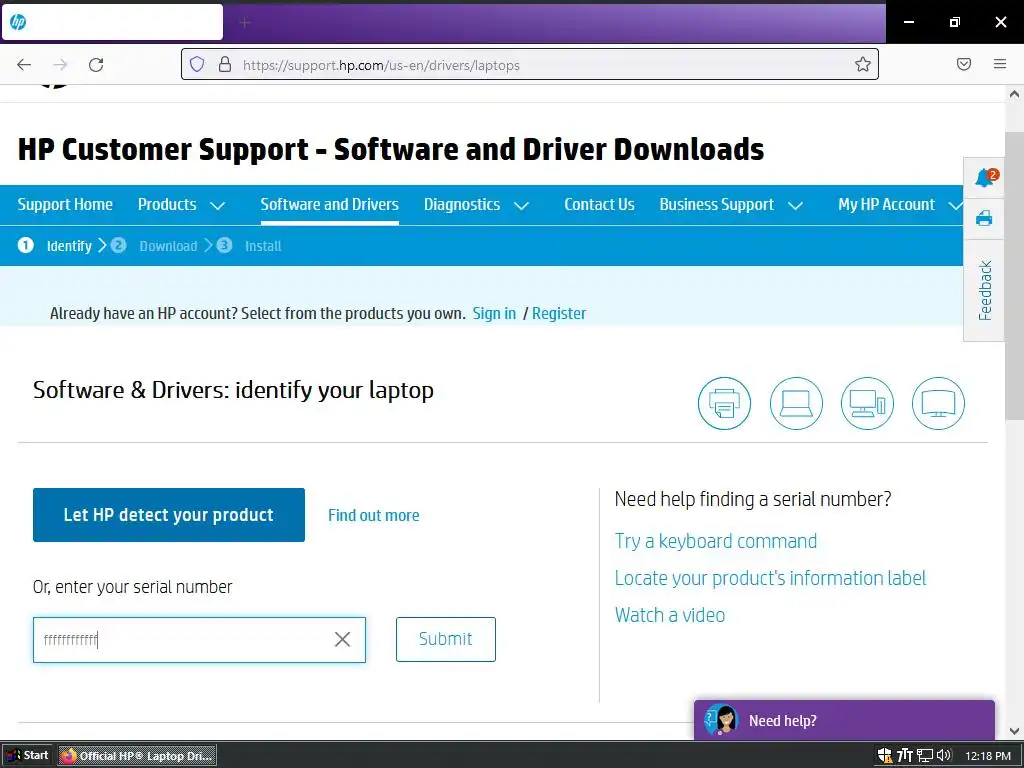
Task: Click the padlock site security icon
Action: (x=225, y=64)
